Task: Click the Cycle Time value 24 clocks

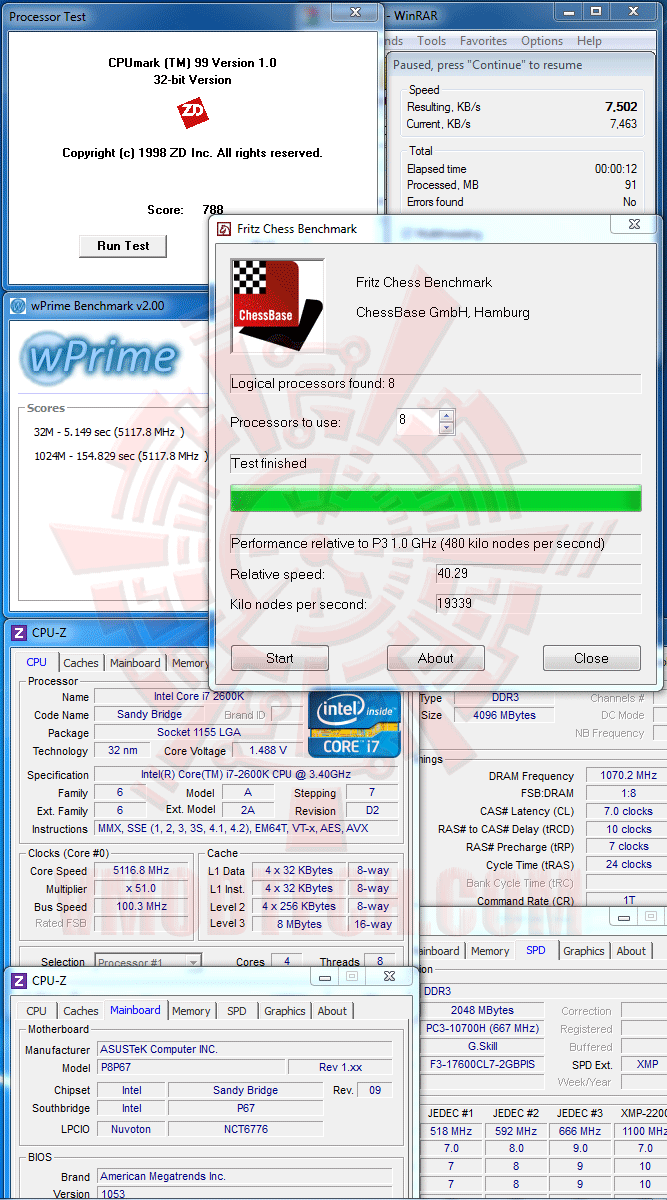Action: click(x=628, y=865)
